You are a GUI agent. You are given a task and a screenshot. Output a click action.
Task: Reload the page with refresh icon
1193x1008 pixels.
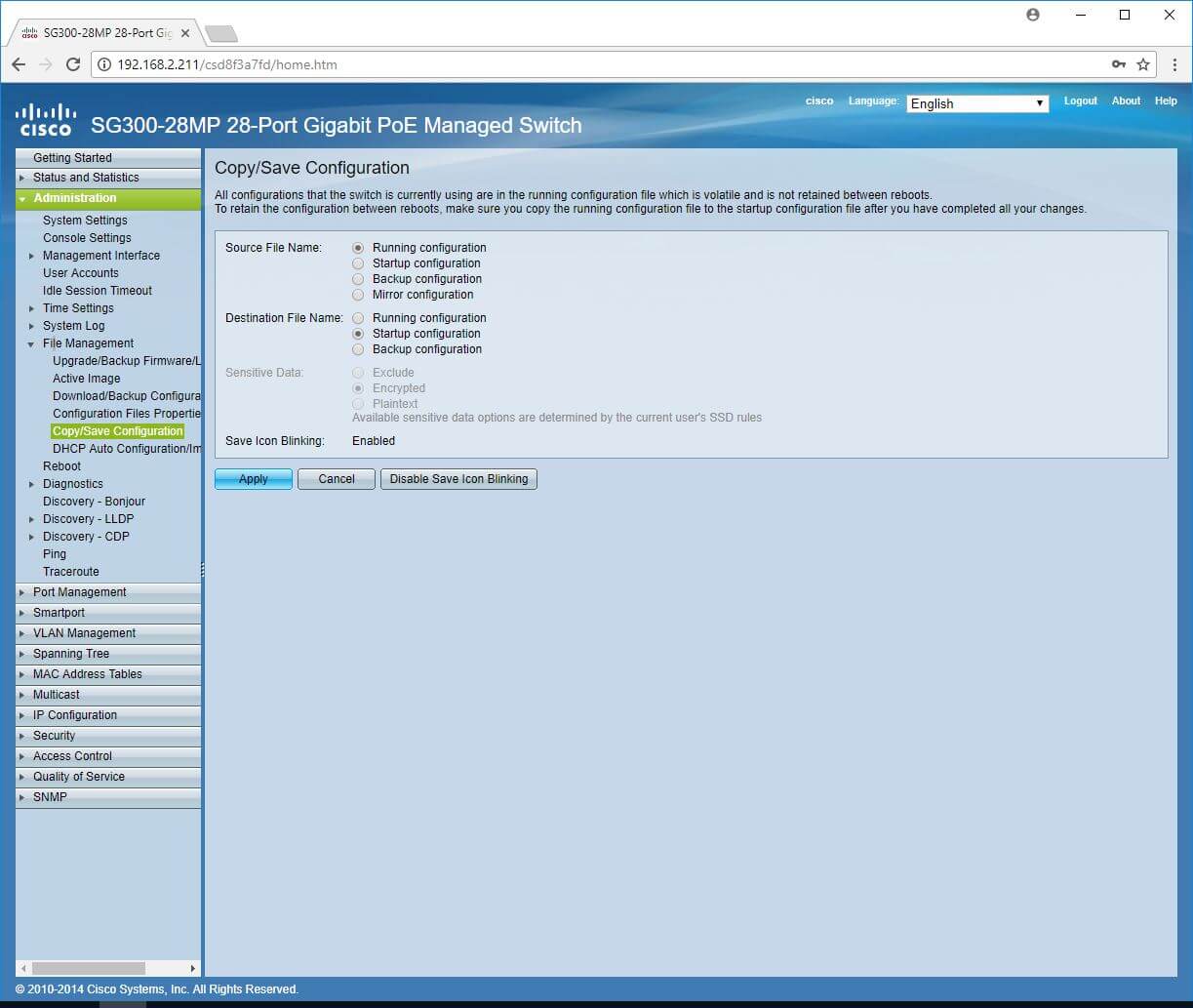[x=72, y=64]
